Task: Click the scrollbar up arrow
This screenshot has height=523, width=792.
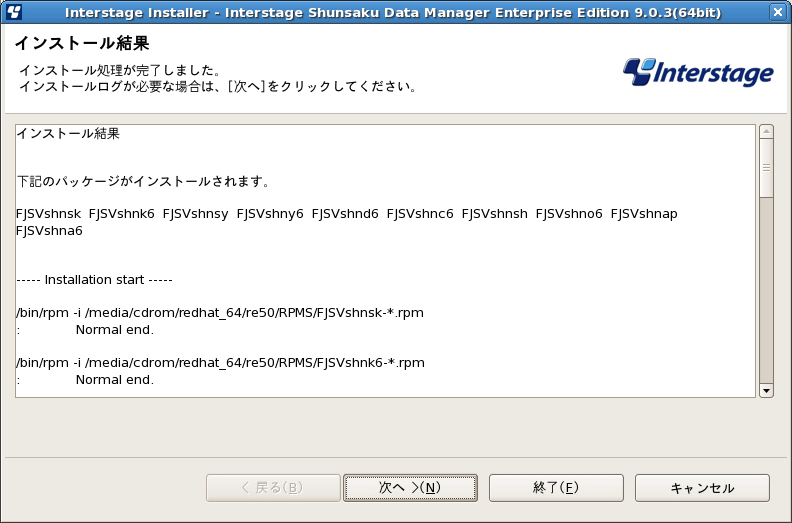Action: [766, 132]
